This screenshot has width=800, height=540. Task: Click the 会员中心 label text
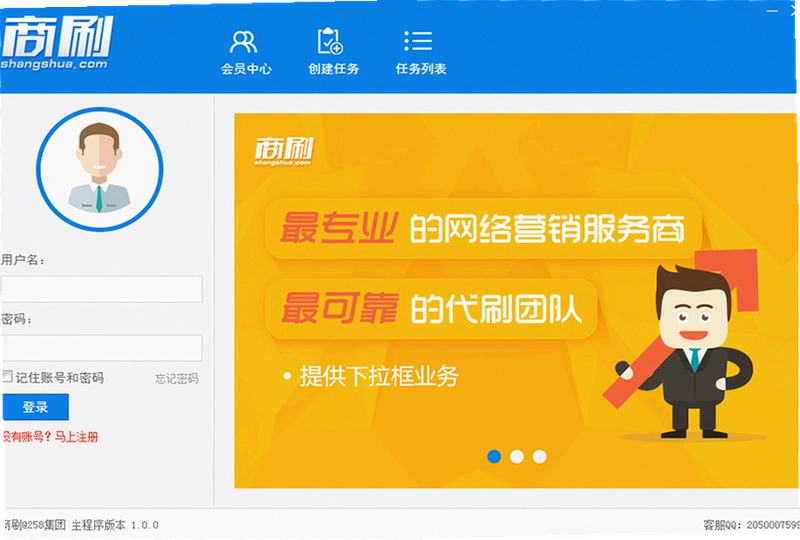click(246, 69)
